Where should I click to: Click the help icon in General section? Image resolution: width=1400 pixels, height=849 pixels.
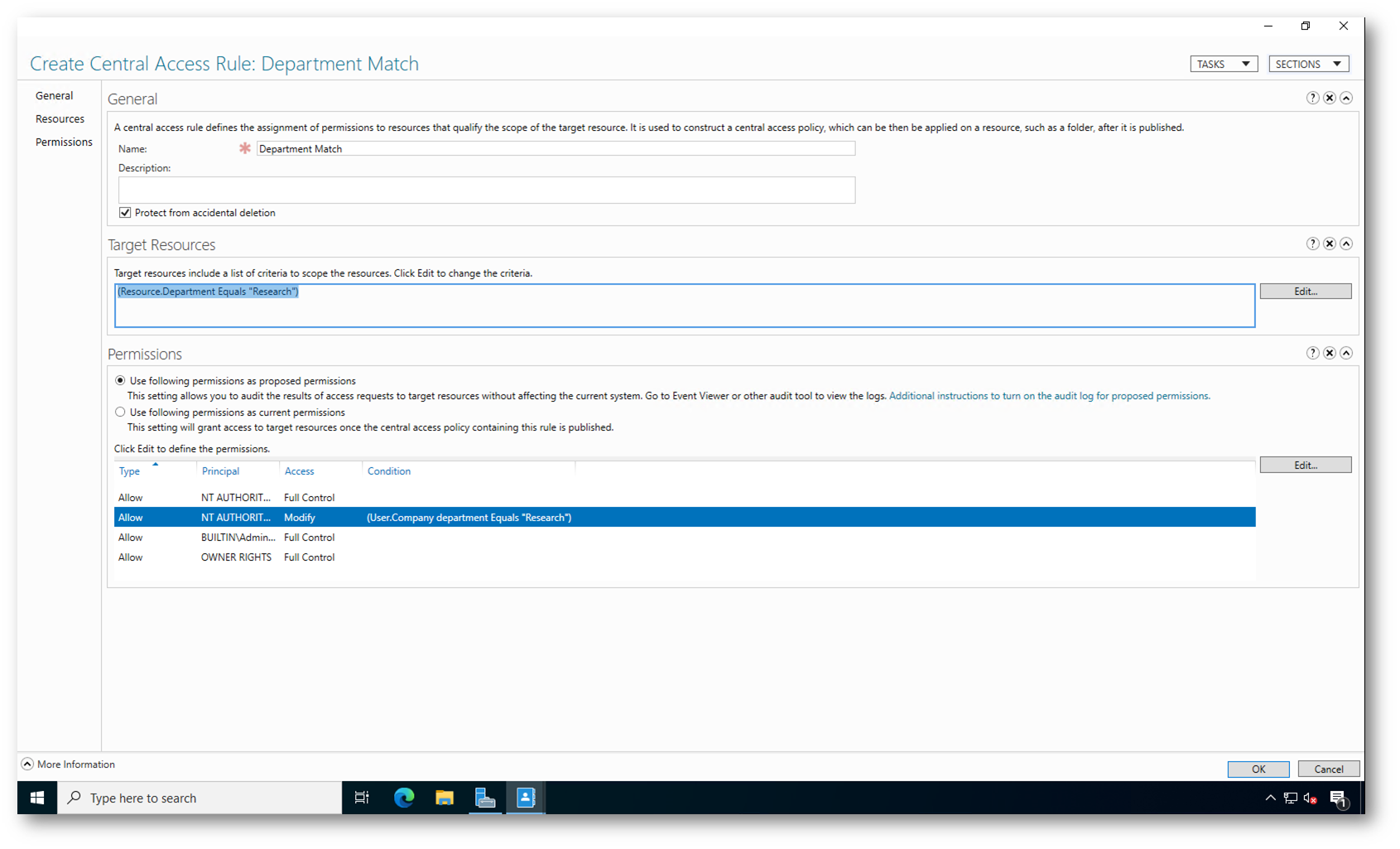click(1312, 98)
